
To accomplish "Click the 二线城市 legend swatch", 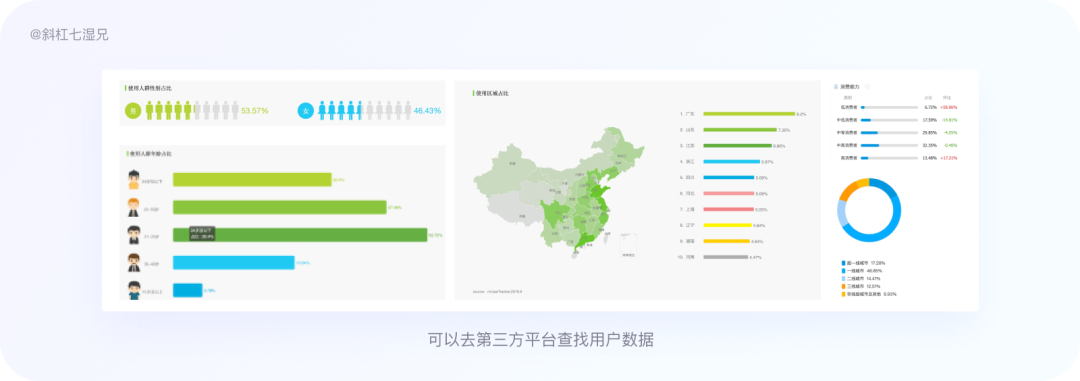I will point(843,278).
